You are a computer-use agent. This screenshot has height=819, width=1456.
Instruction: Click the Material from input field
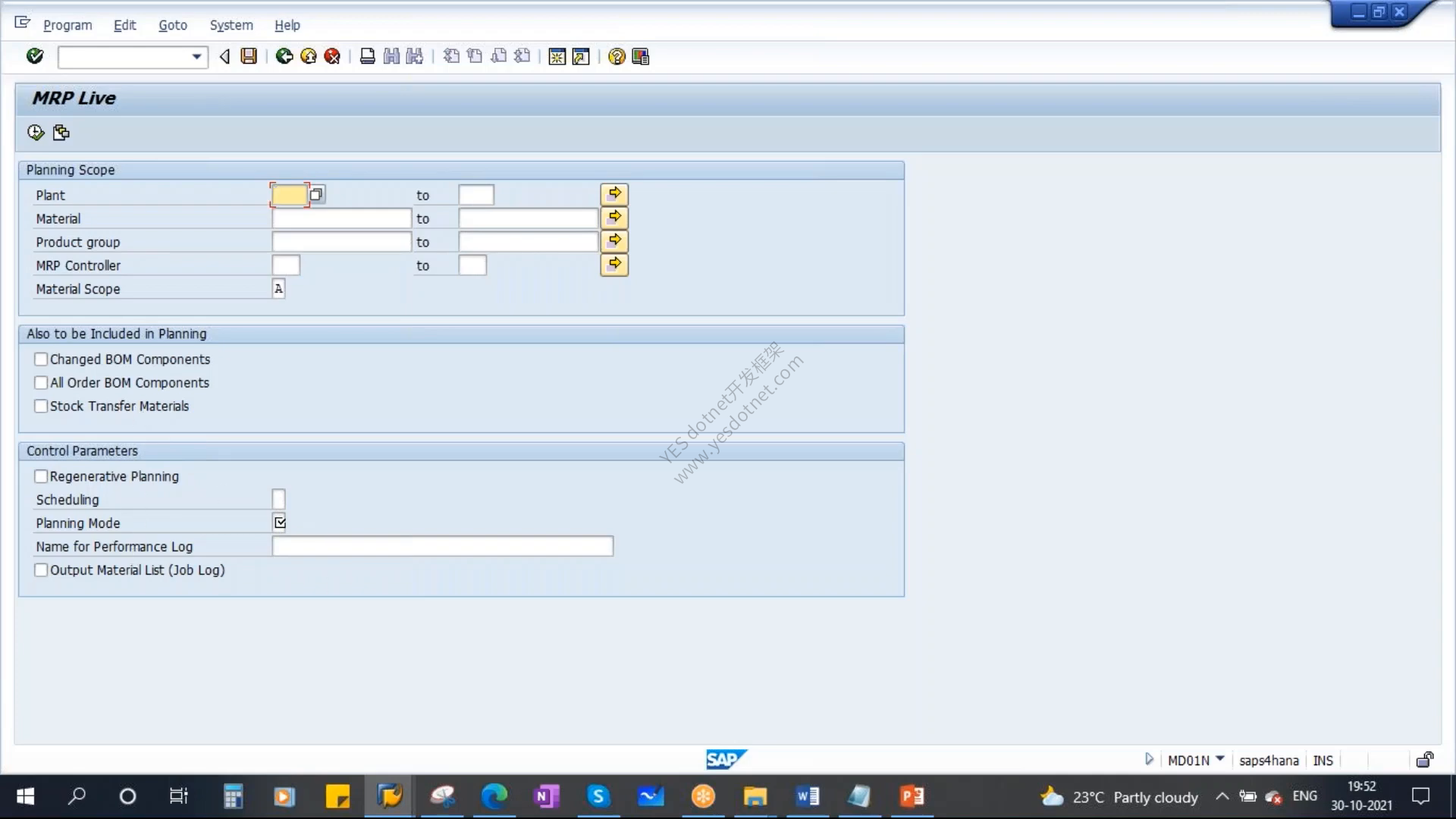[341, 218]
